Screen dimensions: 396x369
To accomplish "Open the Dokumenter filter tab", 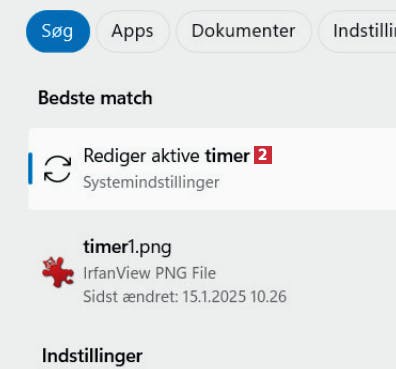I will [x=243, y=31].
